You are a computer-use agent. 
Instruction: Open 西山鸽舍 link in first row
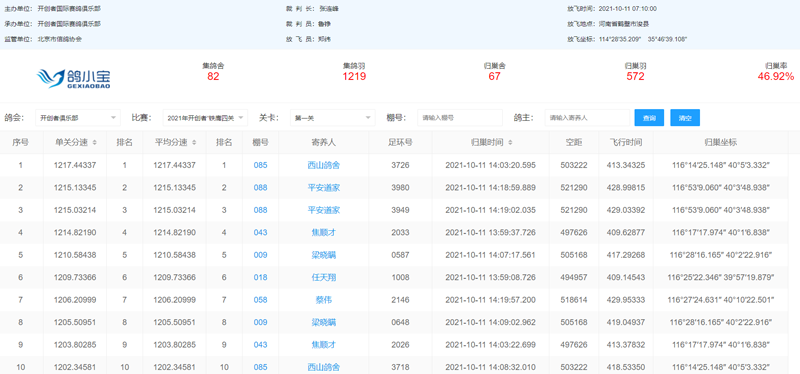pyautogui.click(x=323, y=165)
